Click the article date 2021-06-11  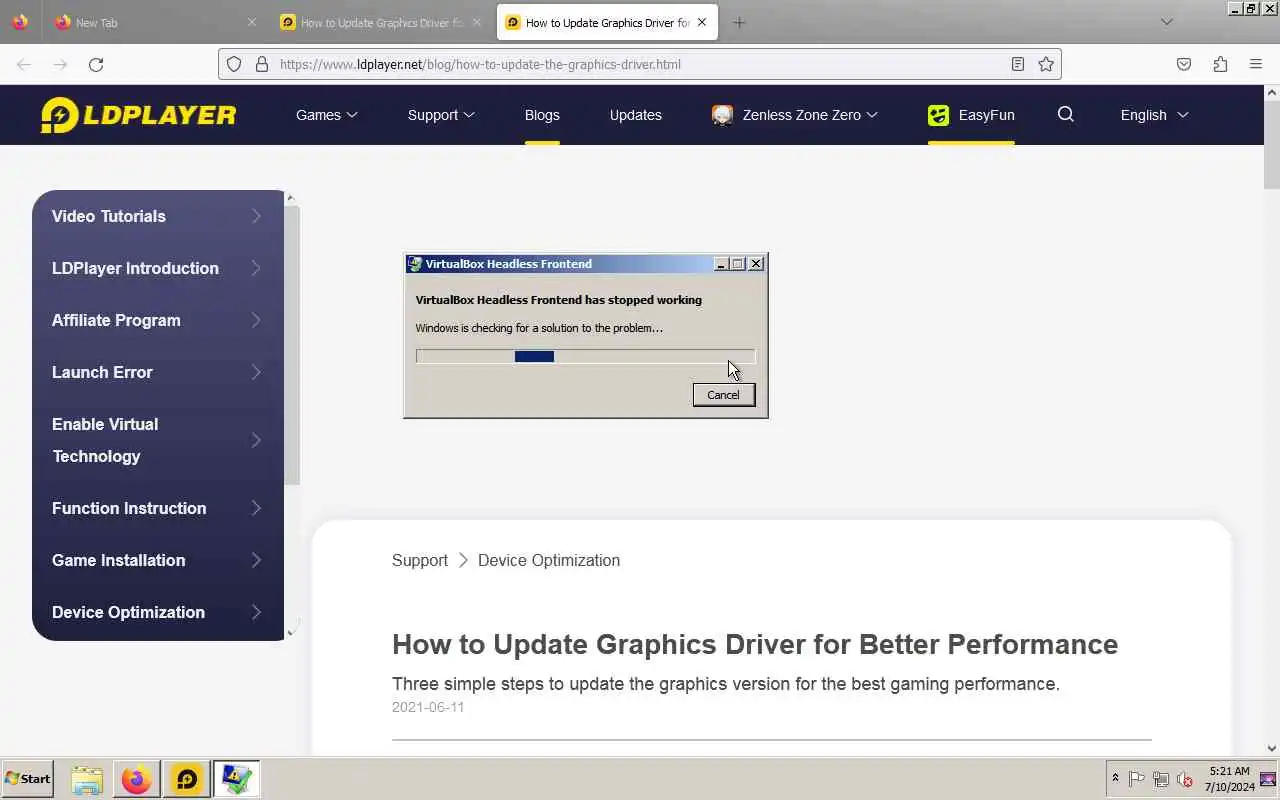[x=428, y=707]
